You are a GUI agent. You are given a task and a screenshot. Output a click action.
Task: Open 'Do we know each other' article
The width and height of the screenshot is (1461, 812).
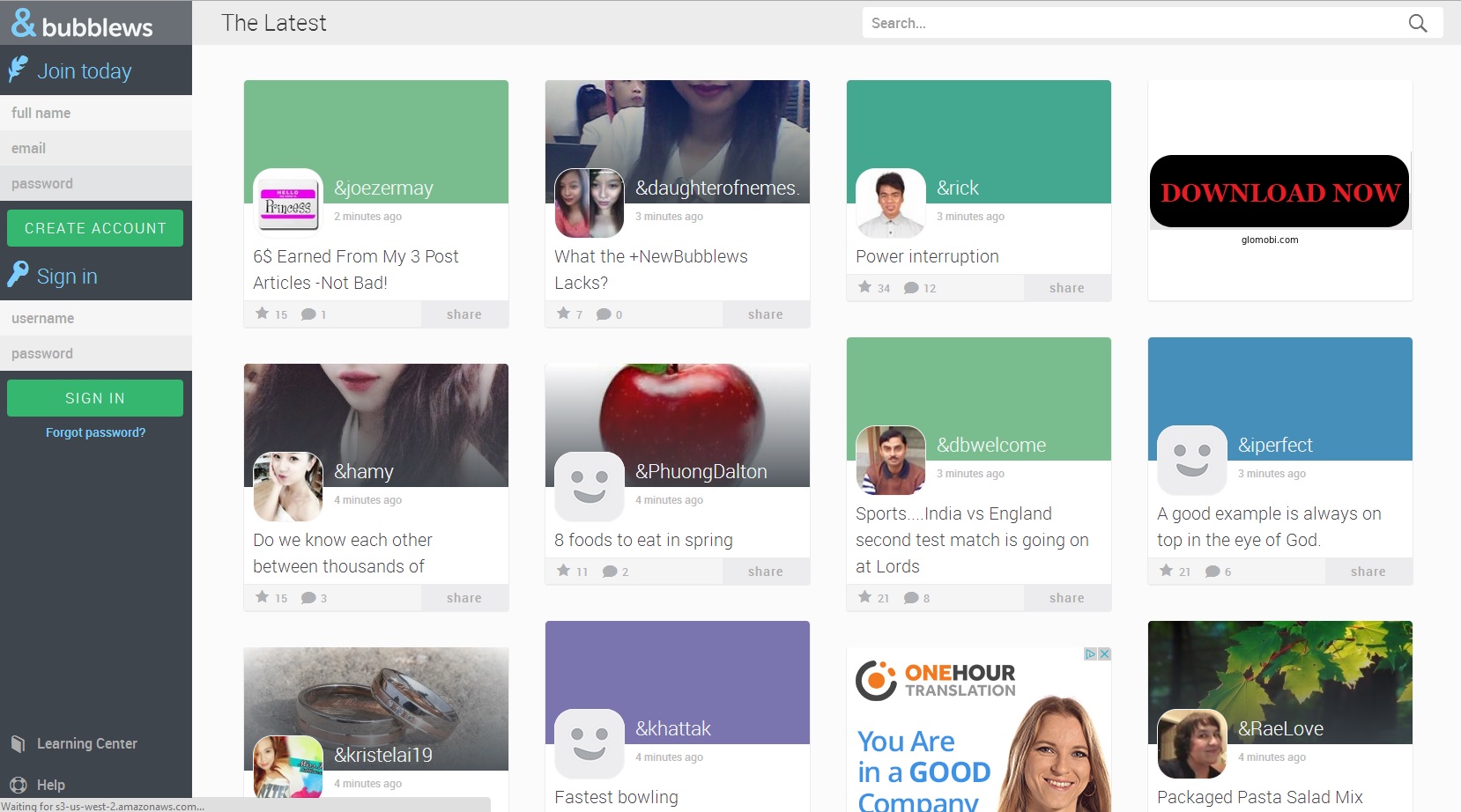343,553
